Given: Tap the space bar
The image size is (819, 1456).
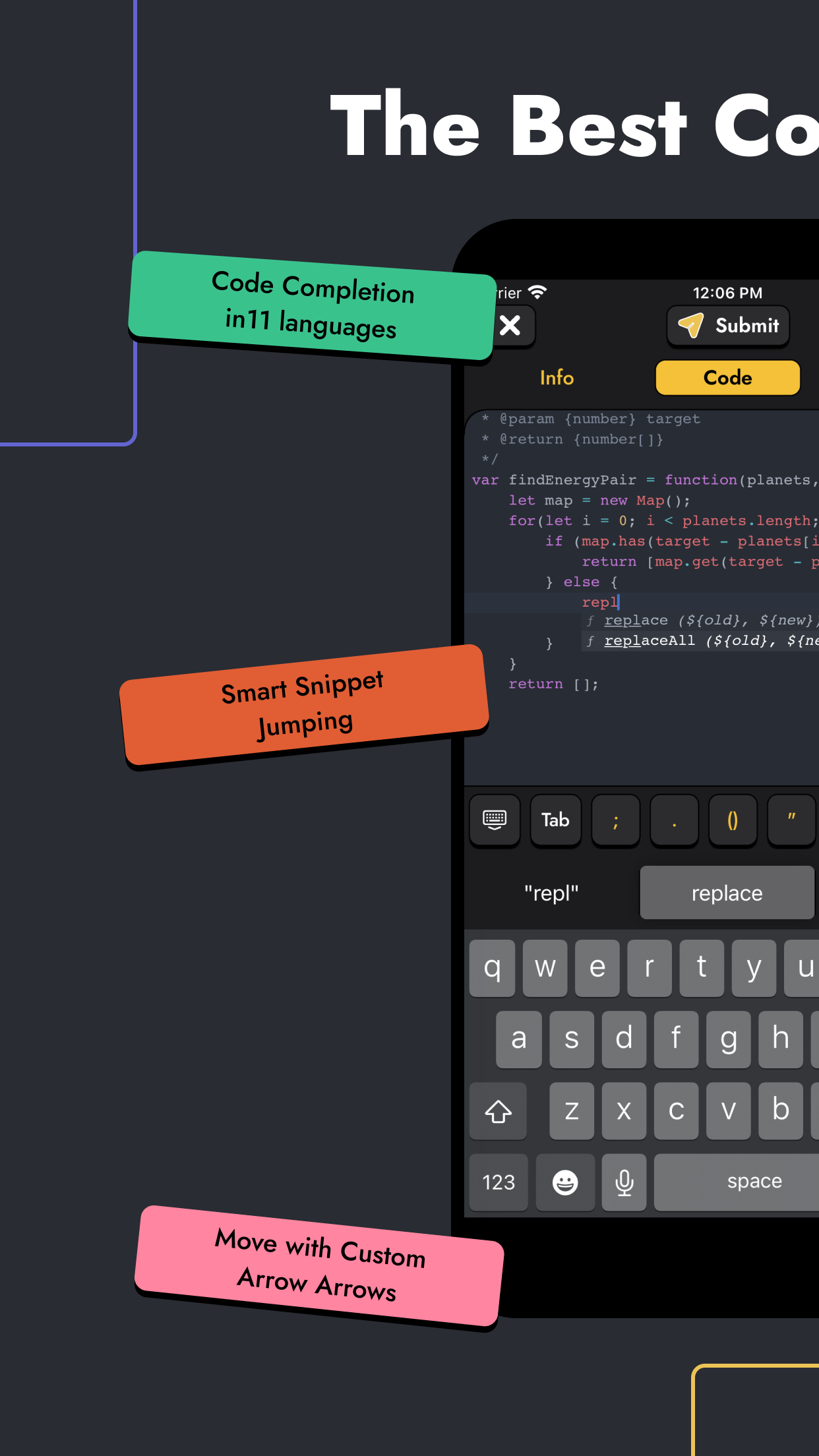Looking at the screenshot, I should (737, 1182).
